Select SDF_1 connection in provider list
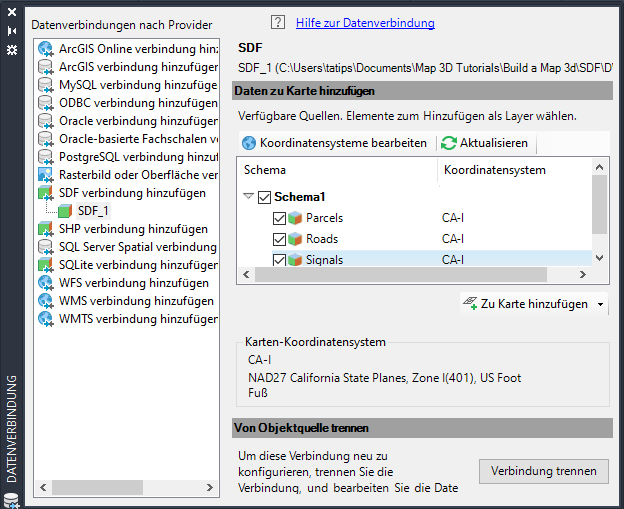 pyautogui.click(x=93, y=211)
